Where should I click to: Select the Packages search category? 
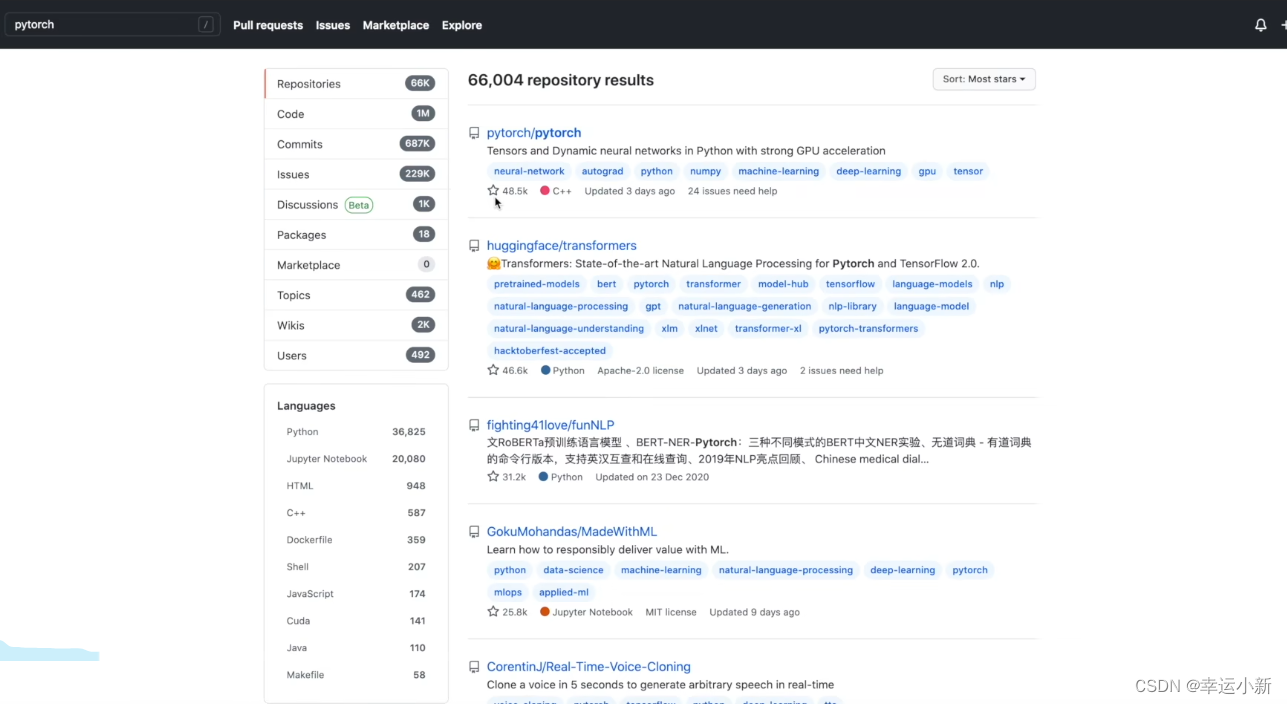point(356,235)
